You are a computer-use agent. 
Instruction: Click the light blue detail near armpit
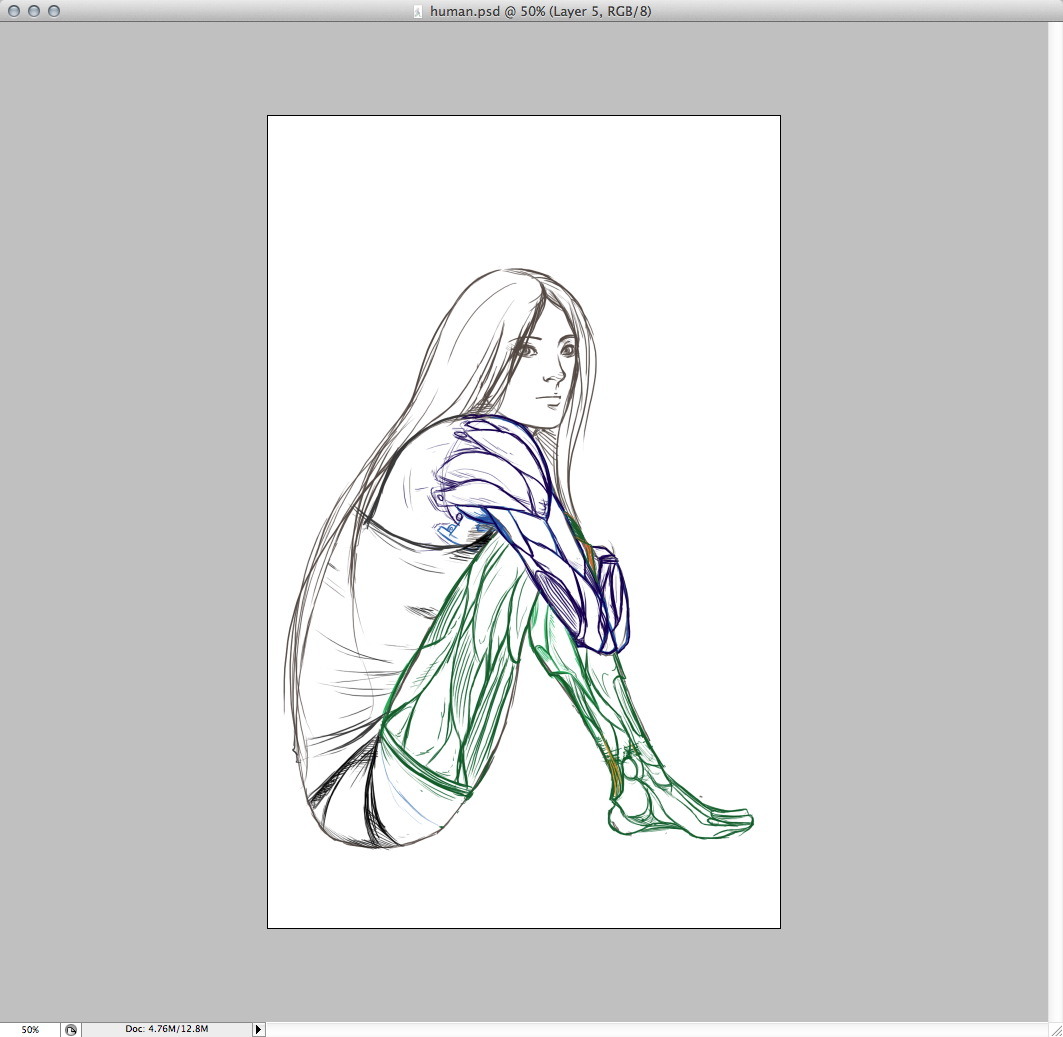pos(450,528)
